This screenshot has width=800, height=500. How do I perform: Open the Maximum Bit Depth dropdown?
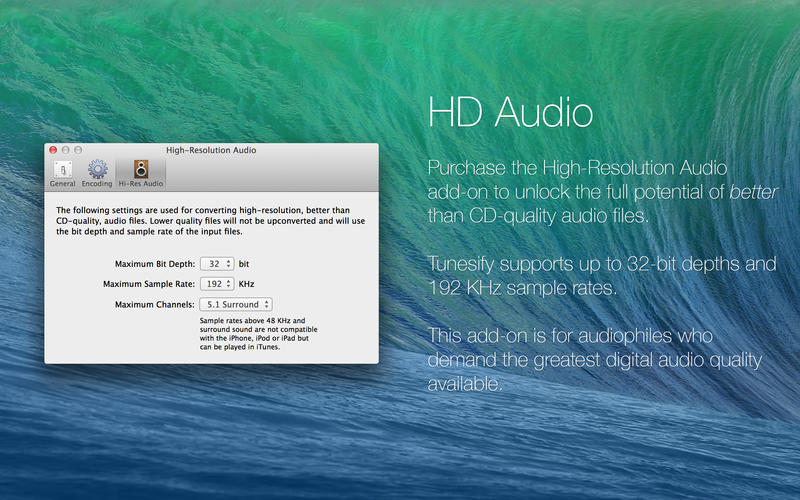[x=217, y=264]
